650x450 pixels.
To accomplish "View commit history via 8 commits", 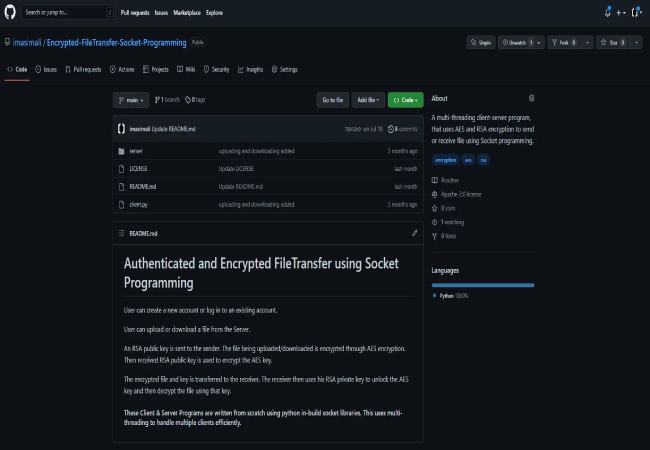I will coord(403,129).
